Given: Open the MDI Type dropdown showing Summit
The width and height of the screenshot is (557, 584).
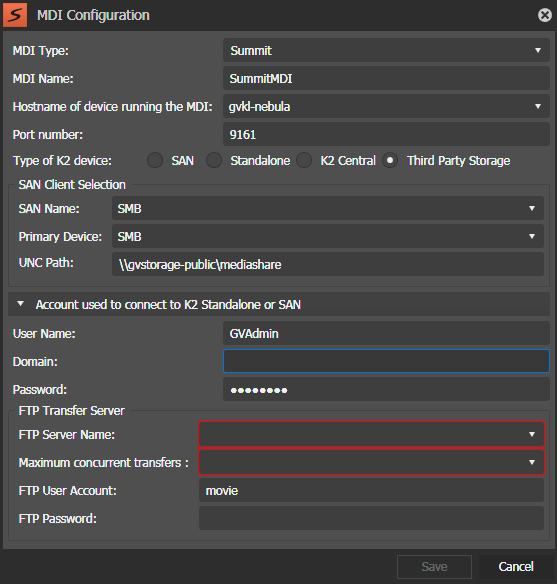Looking at the screenshot, I should 386,50.
